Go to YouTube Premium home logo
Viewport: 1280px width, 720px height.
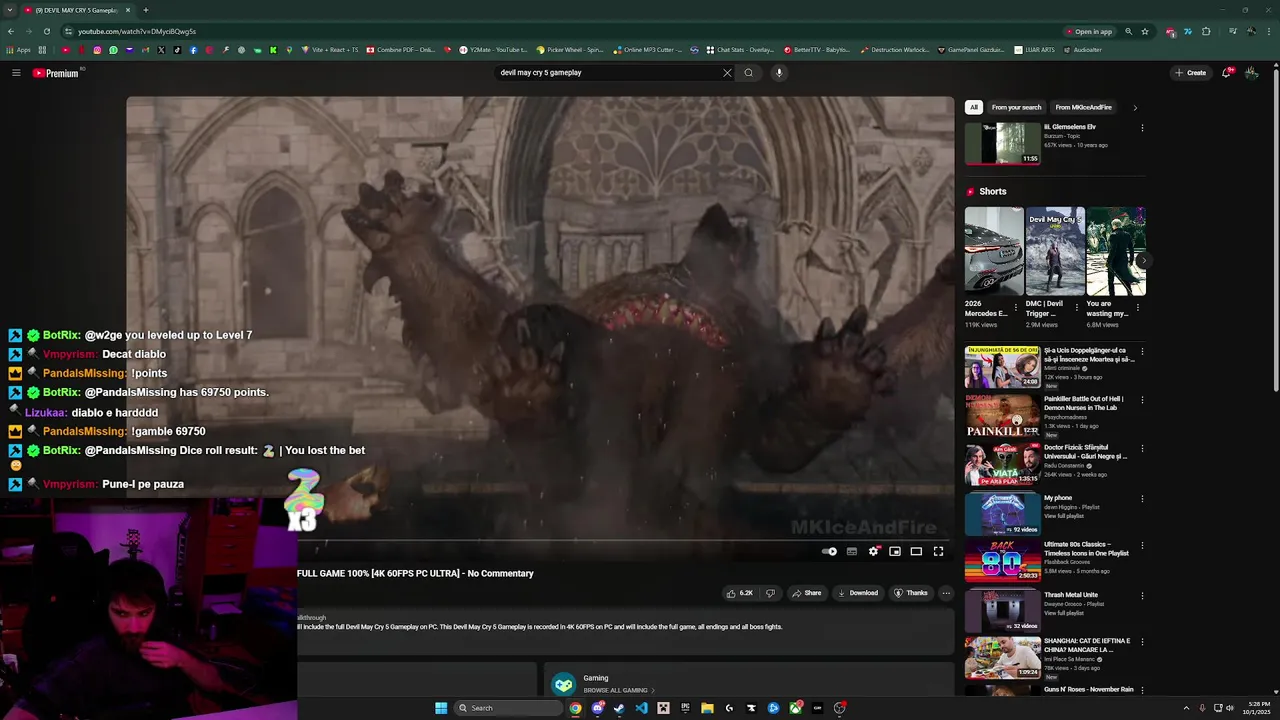tap(55, 73)
